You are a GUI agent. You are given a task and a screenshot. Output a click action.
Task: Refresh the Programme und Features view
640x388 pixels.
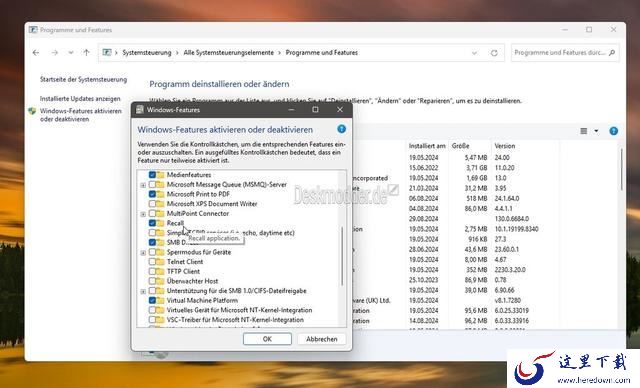click(x=494, y=53)
